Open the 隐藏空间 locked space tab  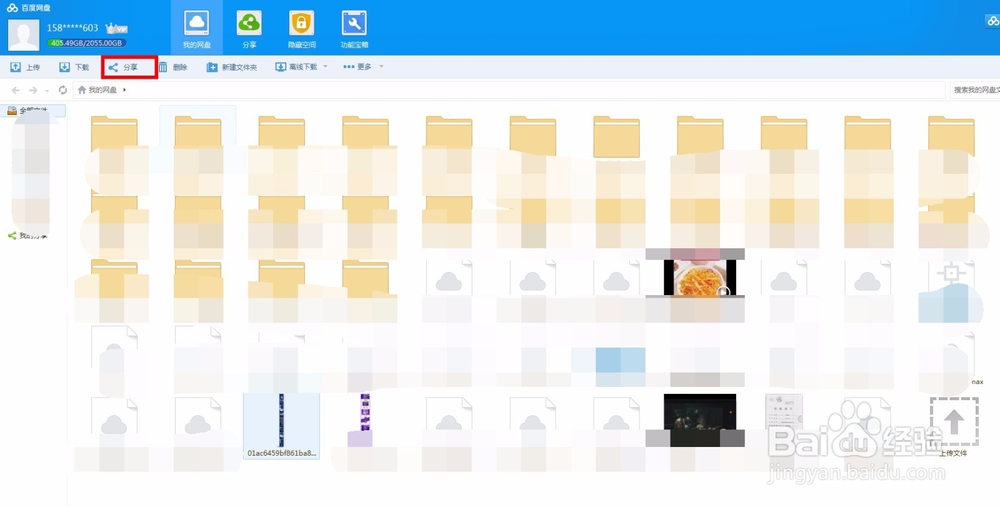point(302,29)
